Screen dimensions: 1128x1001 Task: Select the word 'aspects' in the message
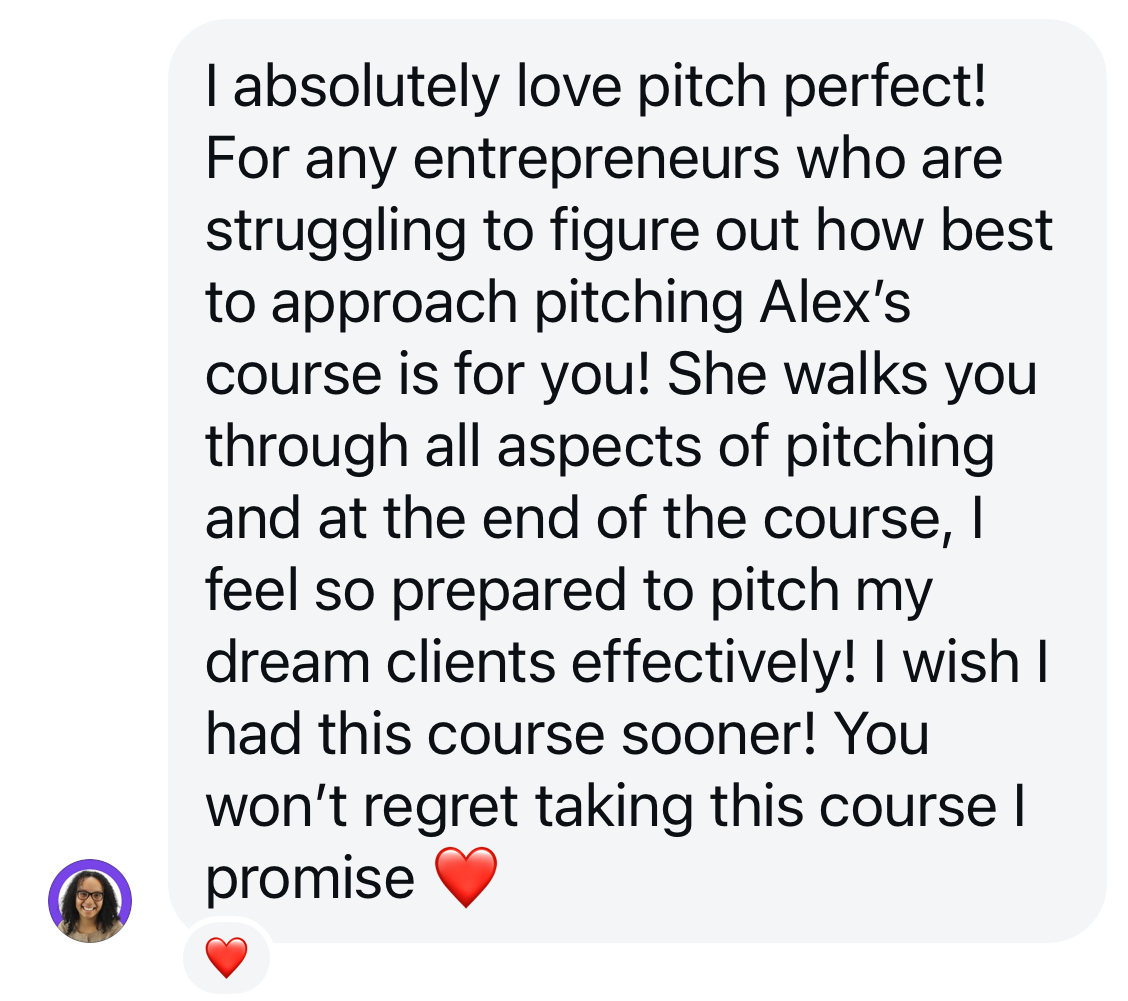(x=599, y=449)
